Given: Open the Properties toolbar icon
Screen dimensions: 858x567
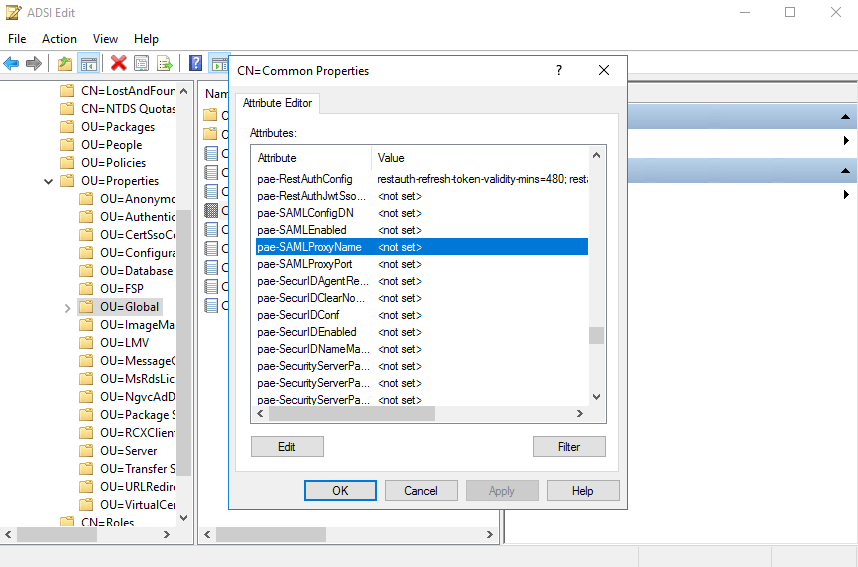Looking at the screenshot, I should pyautogui.click(x=141, y=63).
